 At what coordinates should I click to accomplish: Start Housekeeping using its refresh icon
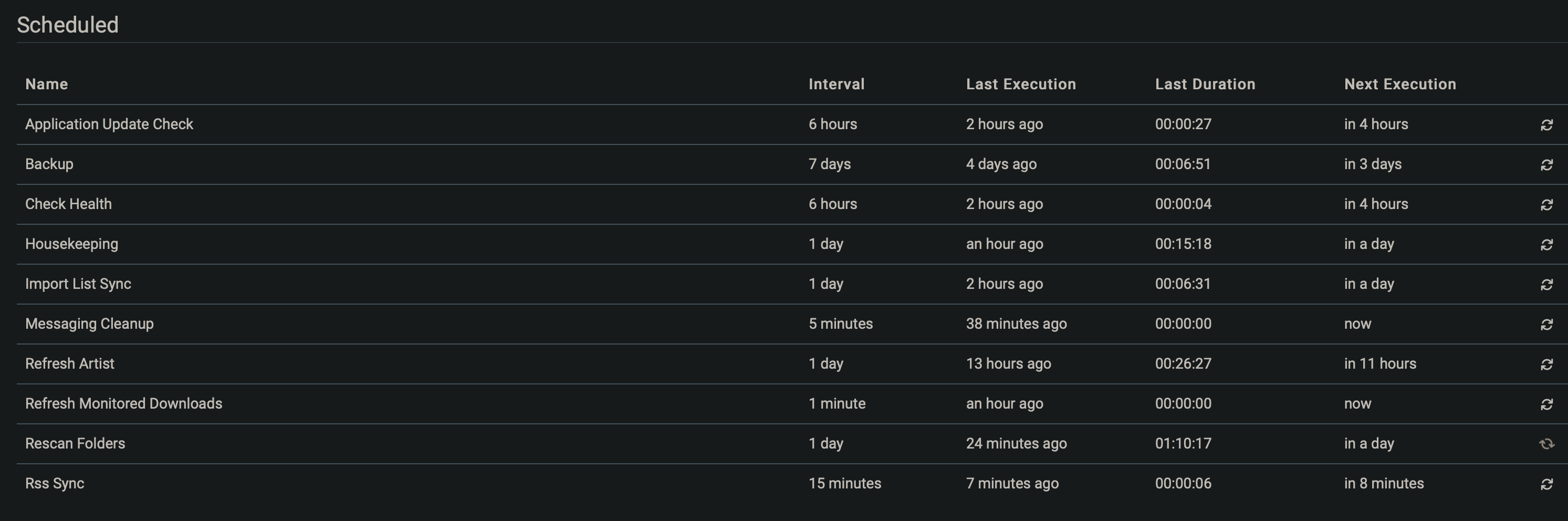pyautogui.click(x=1546, y=244)
